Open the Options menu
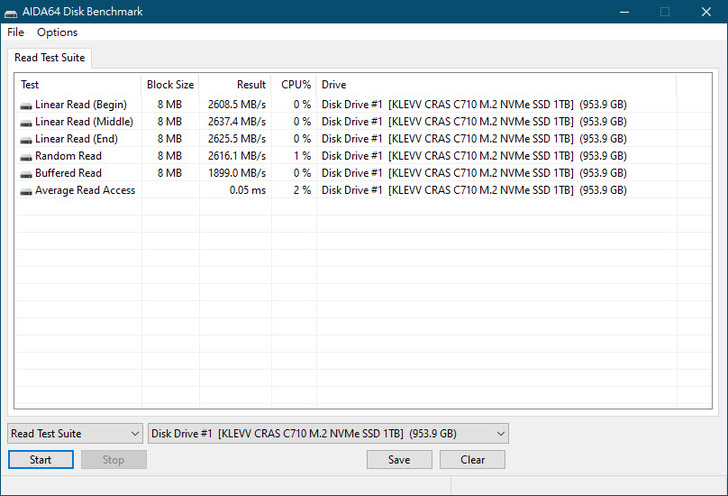Image resolution: width=728 pixels, height=496 pixels. click(57, 33)
